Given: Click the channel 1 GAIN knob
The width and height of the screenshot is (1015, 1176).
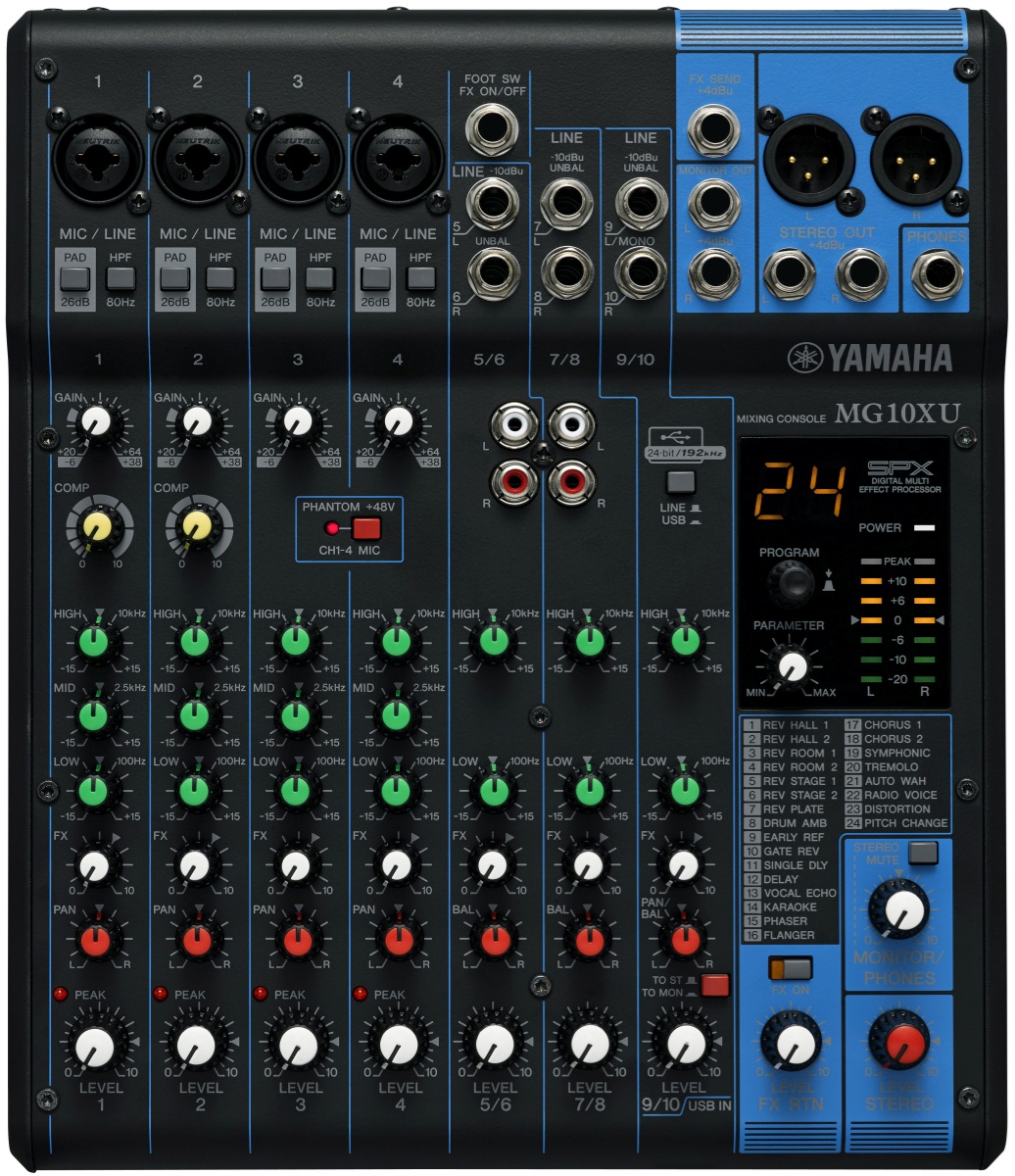Looking at the screenshot, I should 96,422.
